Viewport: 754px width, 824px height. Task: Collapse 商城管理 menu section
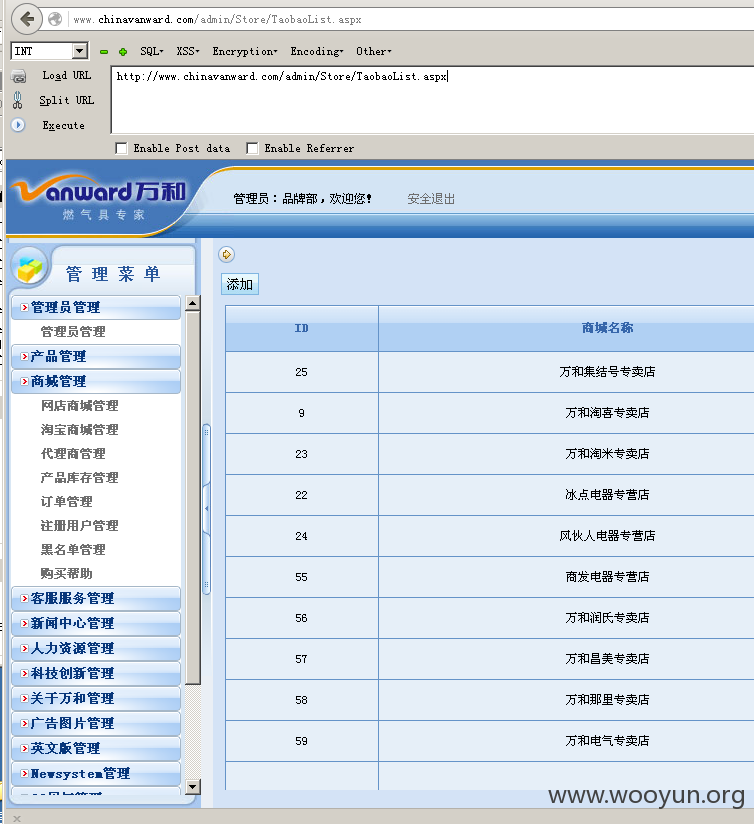[x=96, y=382]
